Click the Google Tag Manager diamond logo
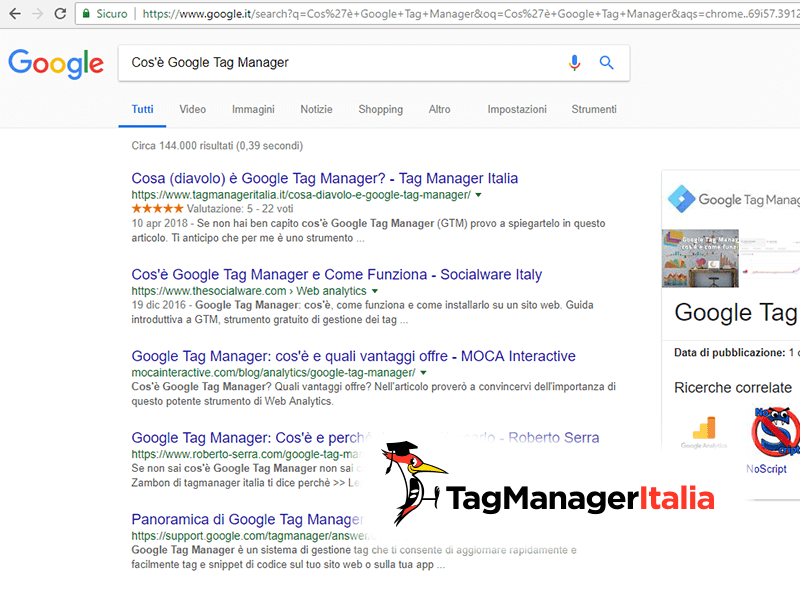Viewport: 800px width, 600px height. (x=681, y=199)
